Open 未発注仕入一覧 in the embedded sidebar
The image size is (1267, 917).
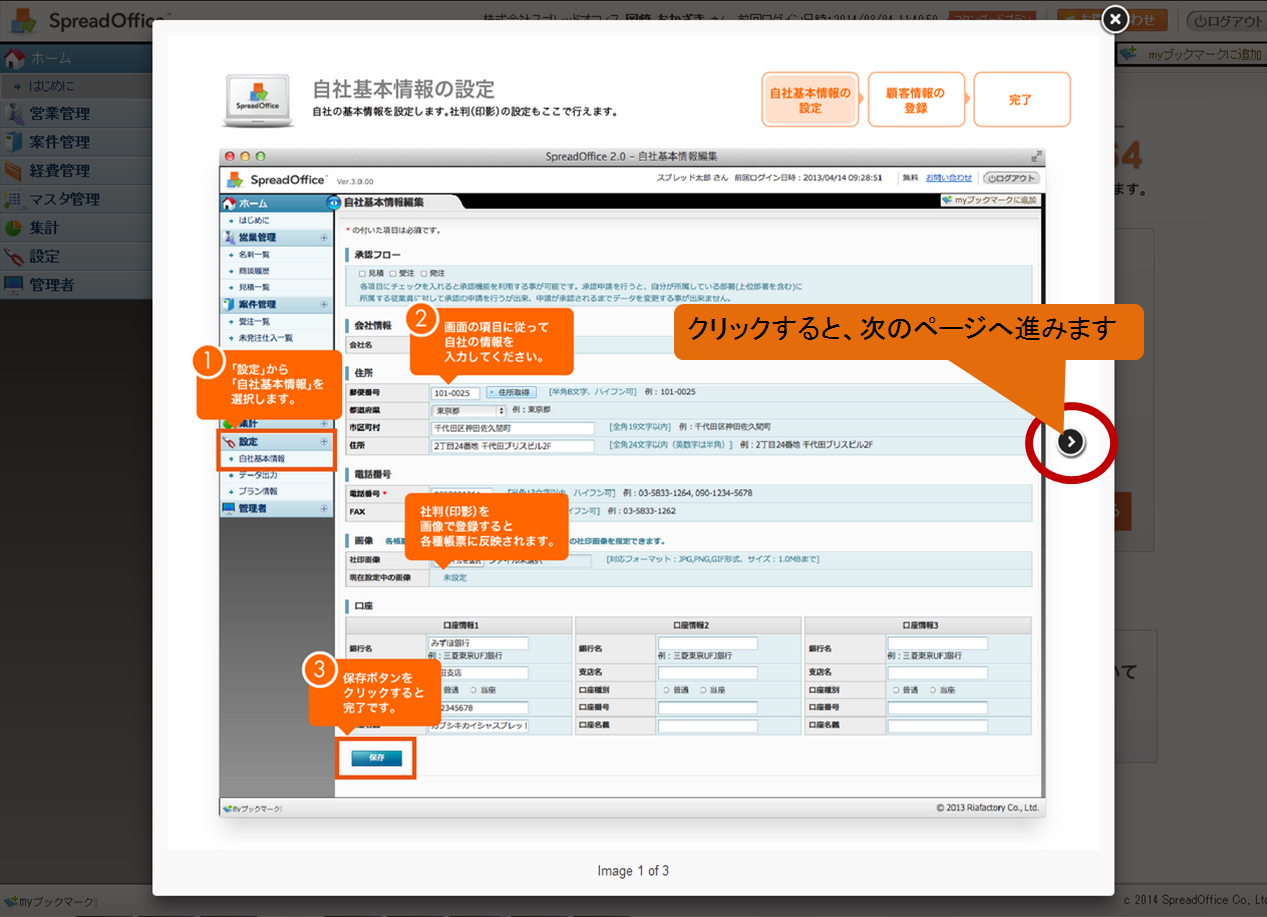[x=264, y=338]
